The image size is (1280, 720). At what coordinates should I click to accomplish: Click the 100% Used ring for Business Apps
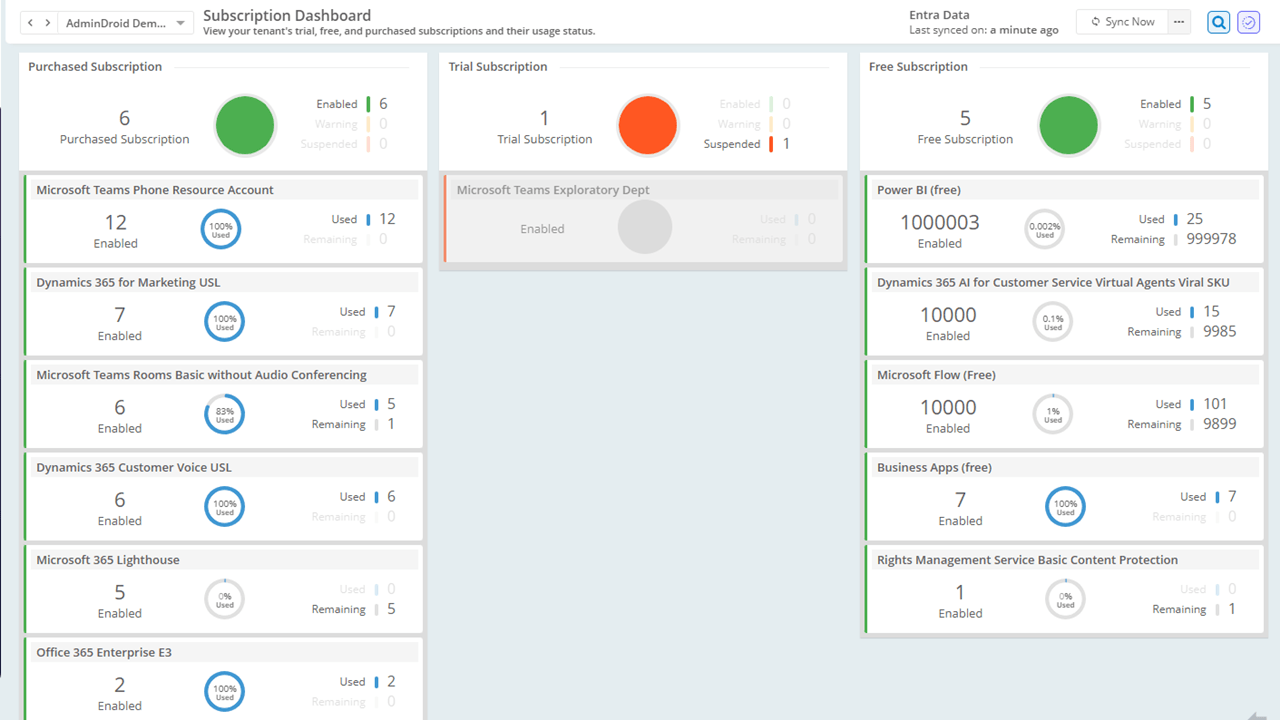pos(1066,506)
